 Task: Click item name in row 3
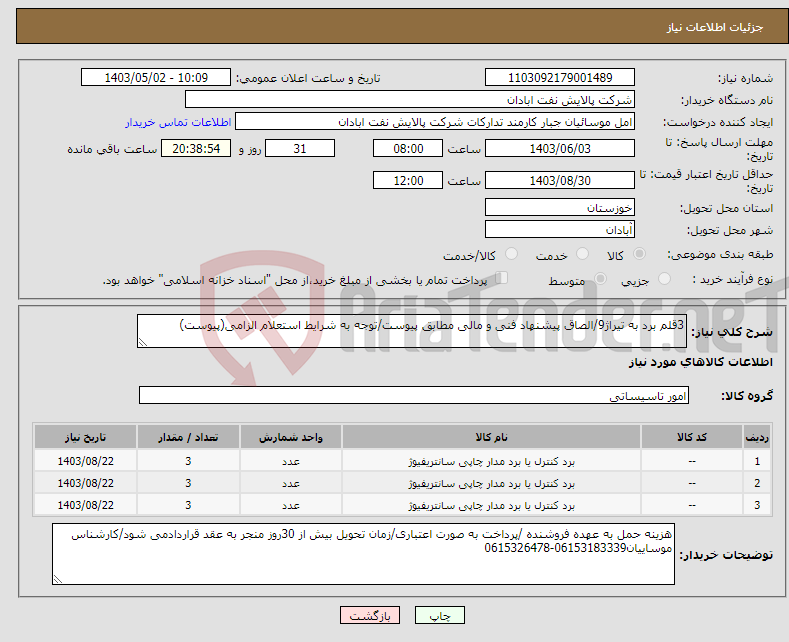tap(491, 505)
